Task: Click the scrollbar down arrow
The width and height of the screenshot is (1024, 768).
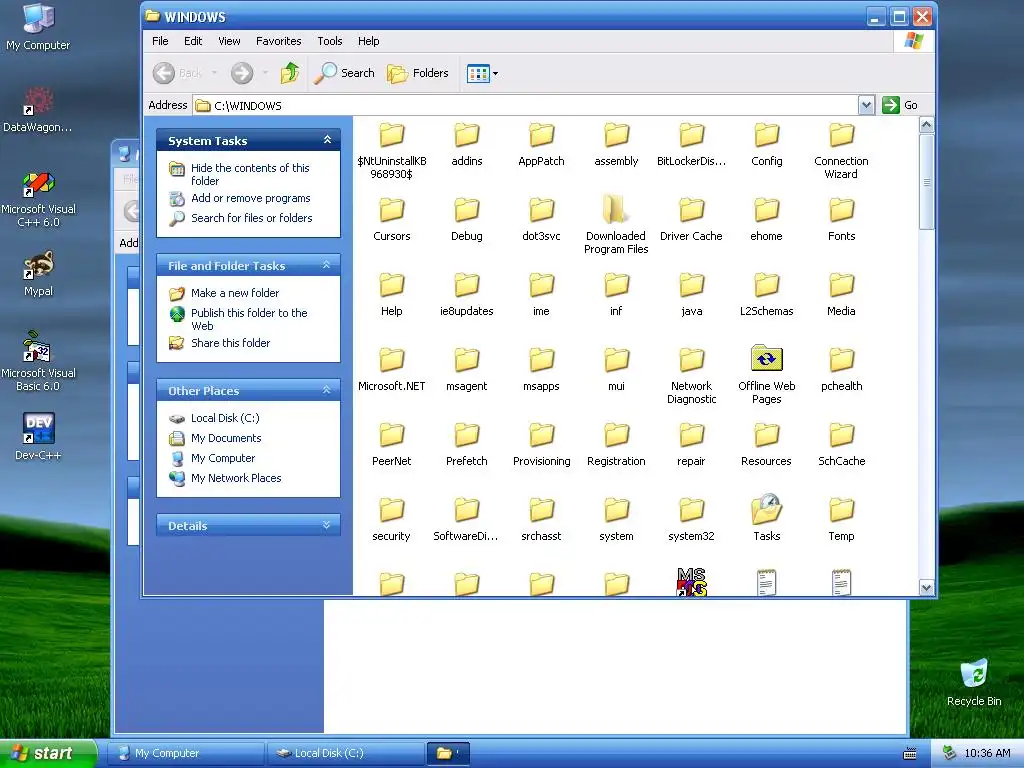Action: [926, 588]
